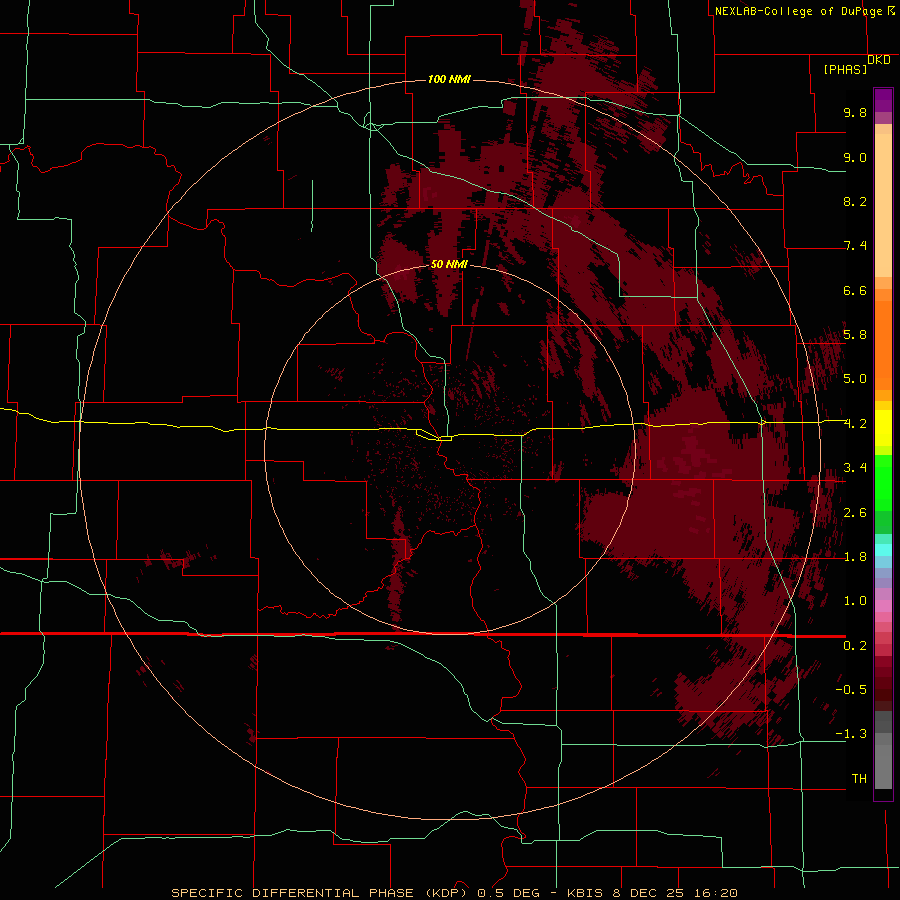Pick the bright green band on the color scale
Image resolution: width=900 pixels, height=900 pixels.
883,482
